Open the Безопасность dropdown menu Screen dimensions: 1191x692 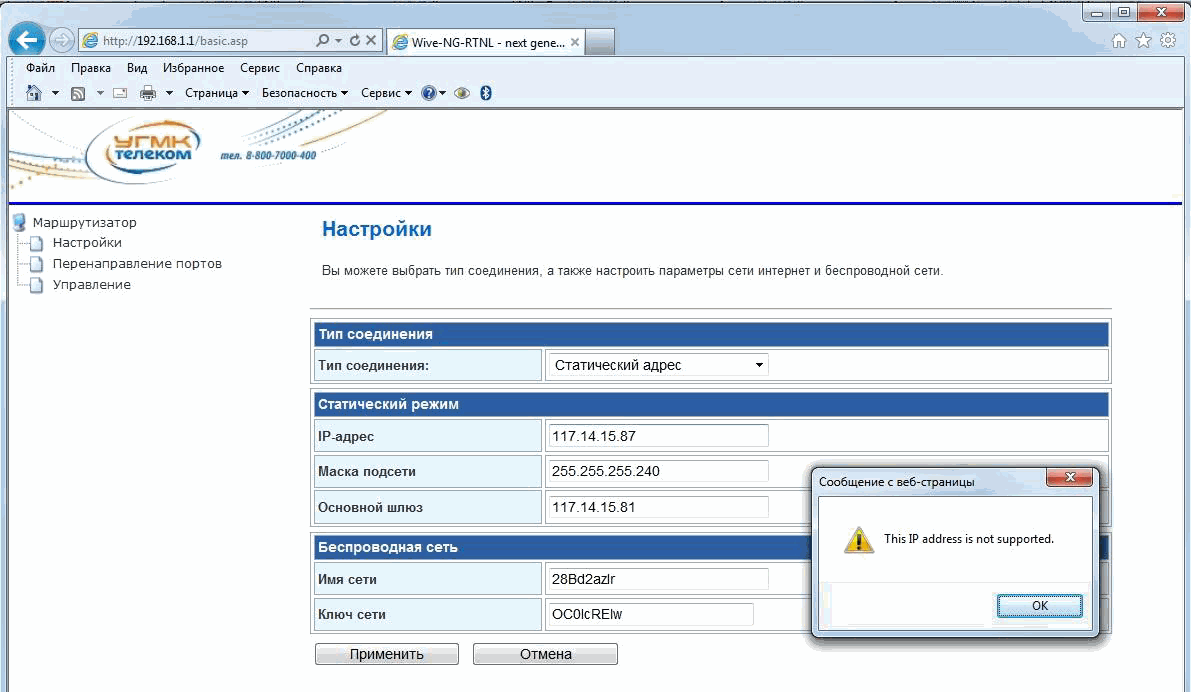pyautogui.click(x=304, y=93)
